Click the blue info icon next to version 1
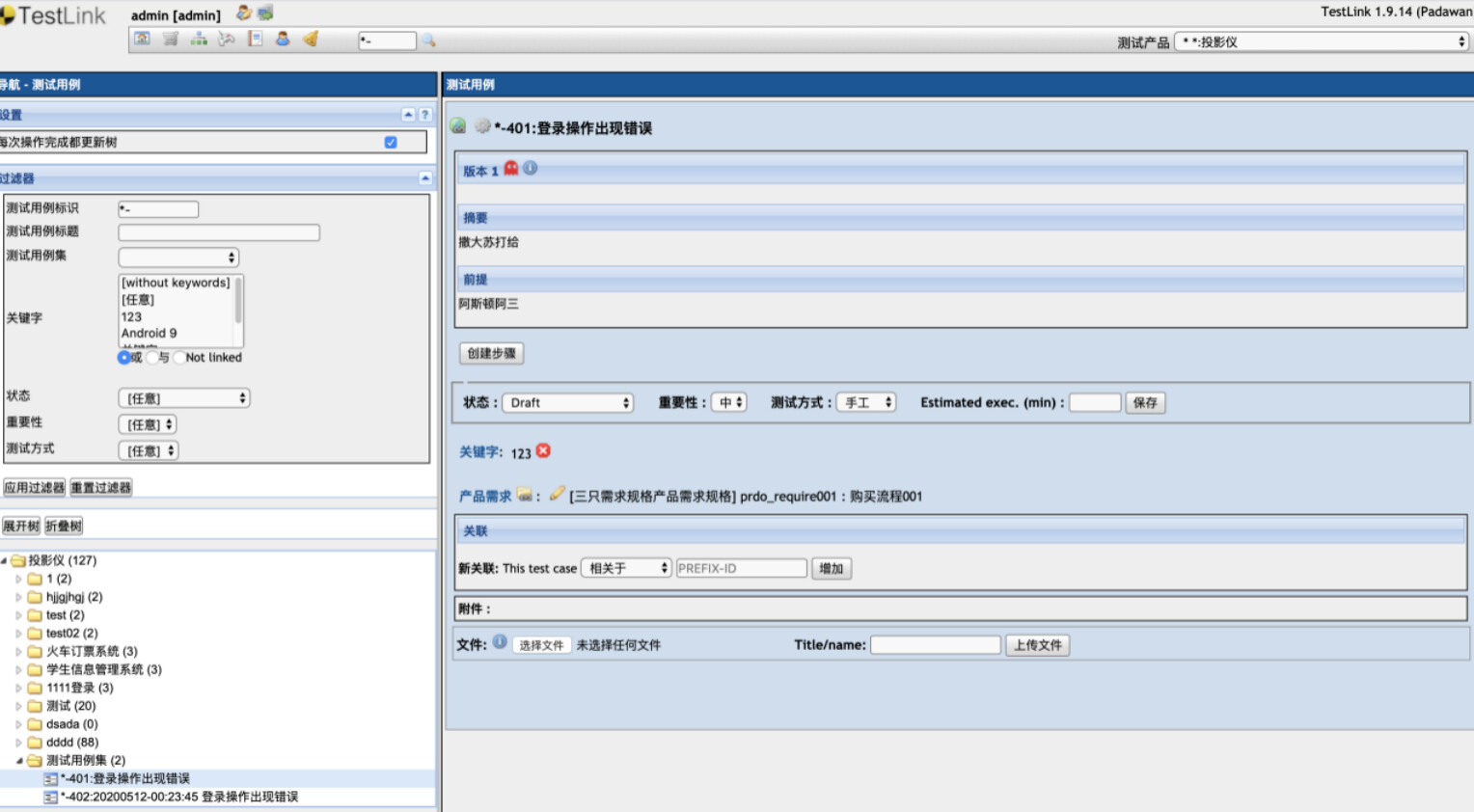Viewport: 1474px width, 812px height. 531,168
